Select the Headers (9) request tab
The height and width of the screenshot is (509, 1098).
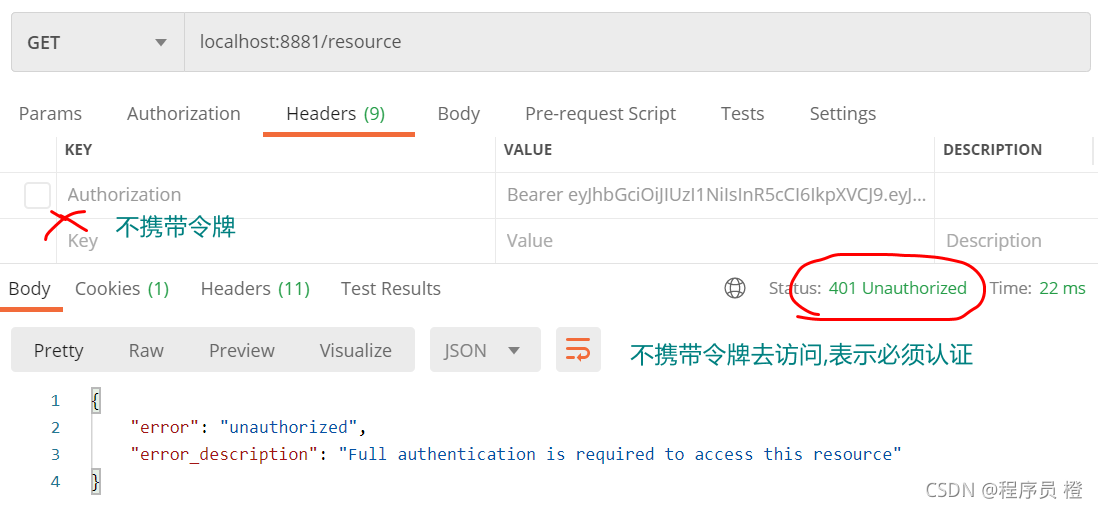coord(336,113)
